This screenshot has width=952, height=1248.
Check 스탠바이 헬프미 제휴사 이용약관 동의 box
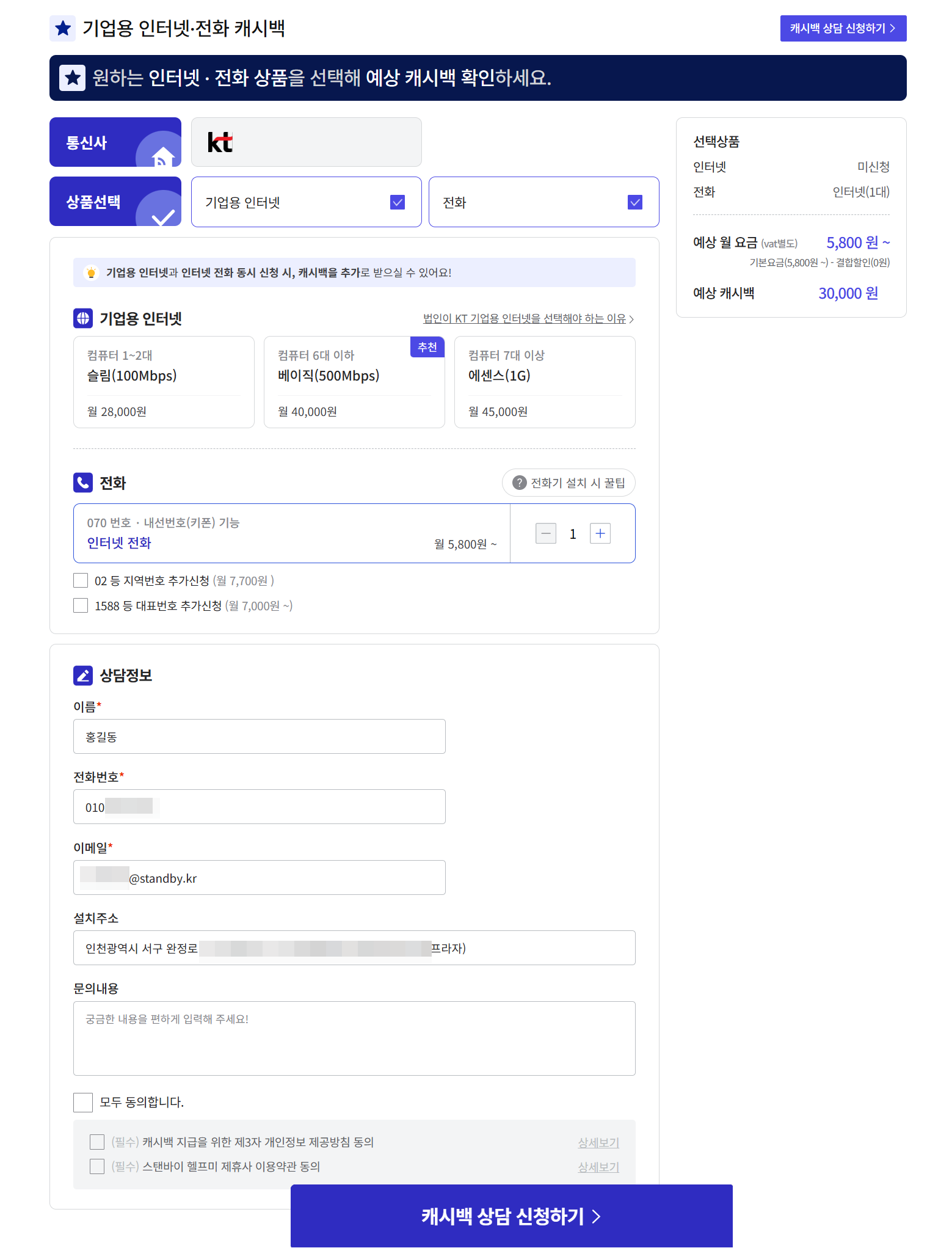(97, 1166)
